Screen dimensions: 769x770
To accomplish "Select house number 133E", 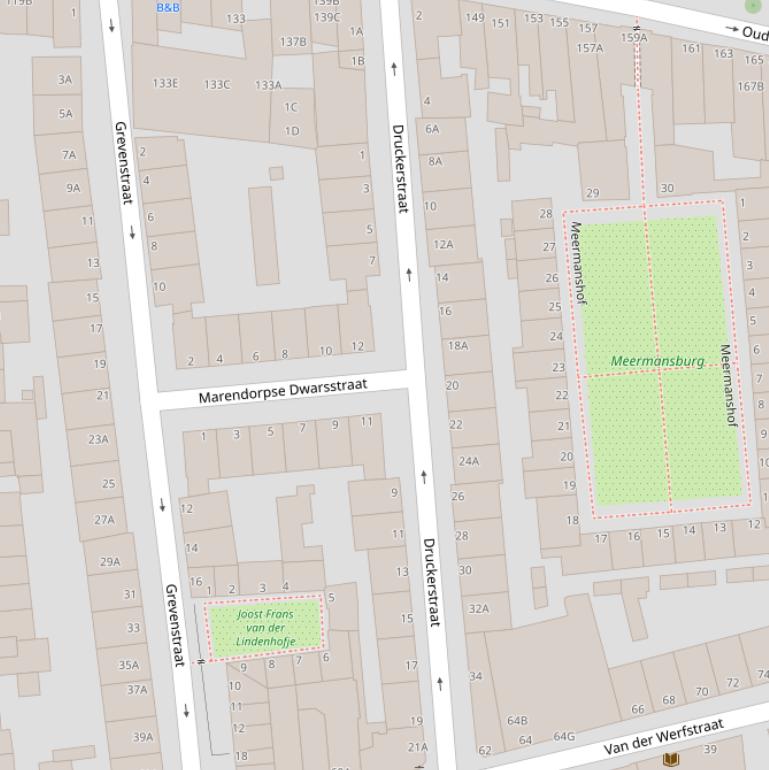I will point(165,84).
